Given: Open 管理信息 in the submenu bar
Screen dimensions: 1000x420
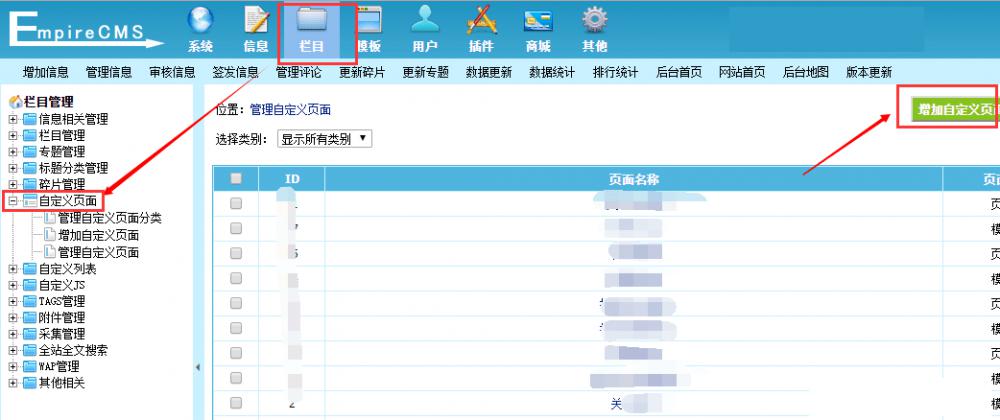Looking at the screenshot, I should pyautogui.click(x=108, y=72).
